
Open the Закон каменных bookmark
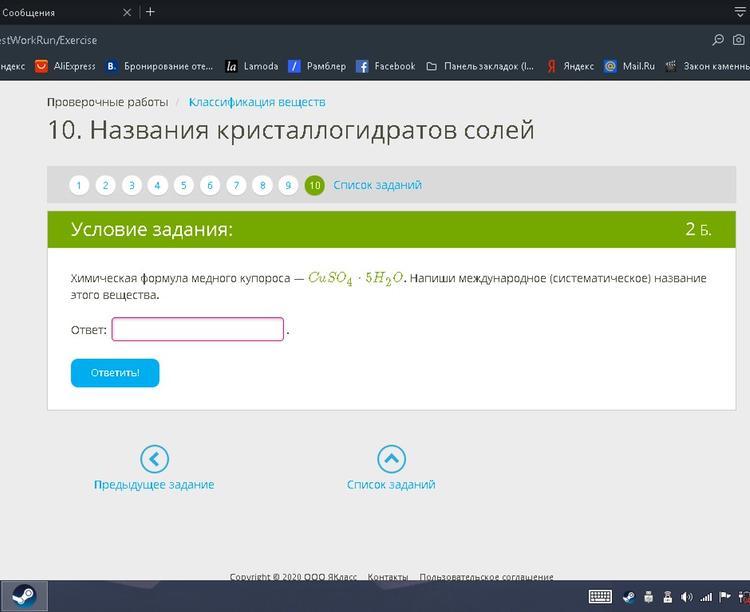[x=708, y=66]
